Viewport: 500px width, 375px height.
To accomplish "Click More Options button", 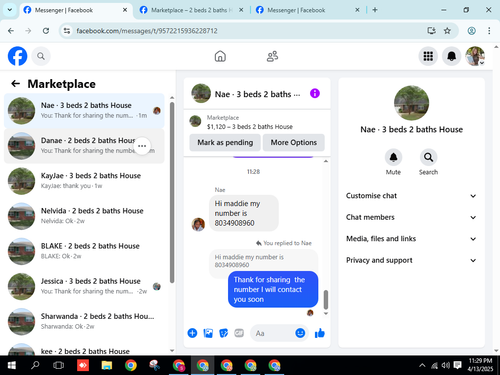I will 294,142.
